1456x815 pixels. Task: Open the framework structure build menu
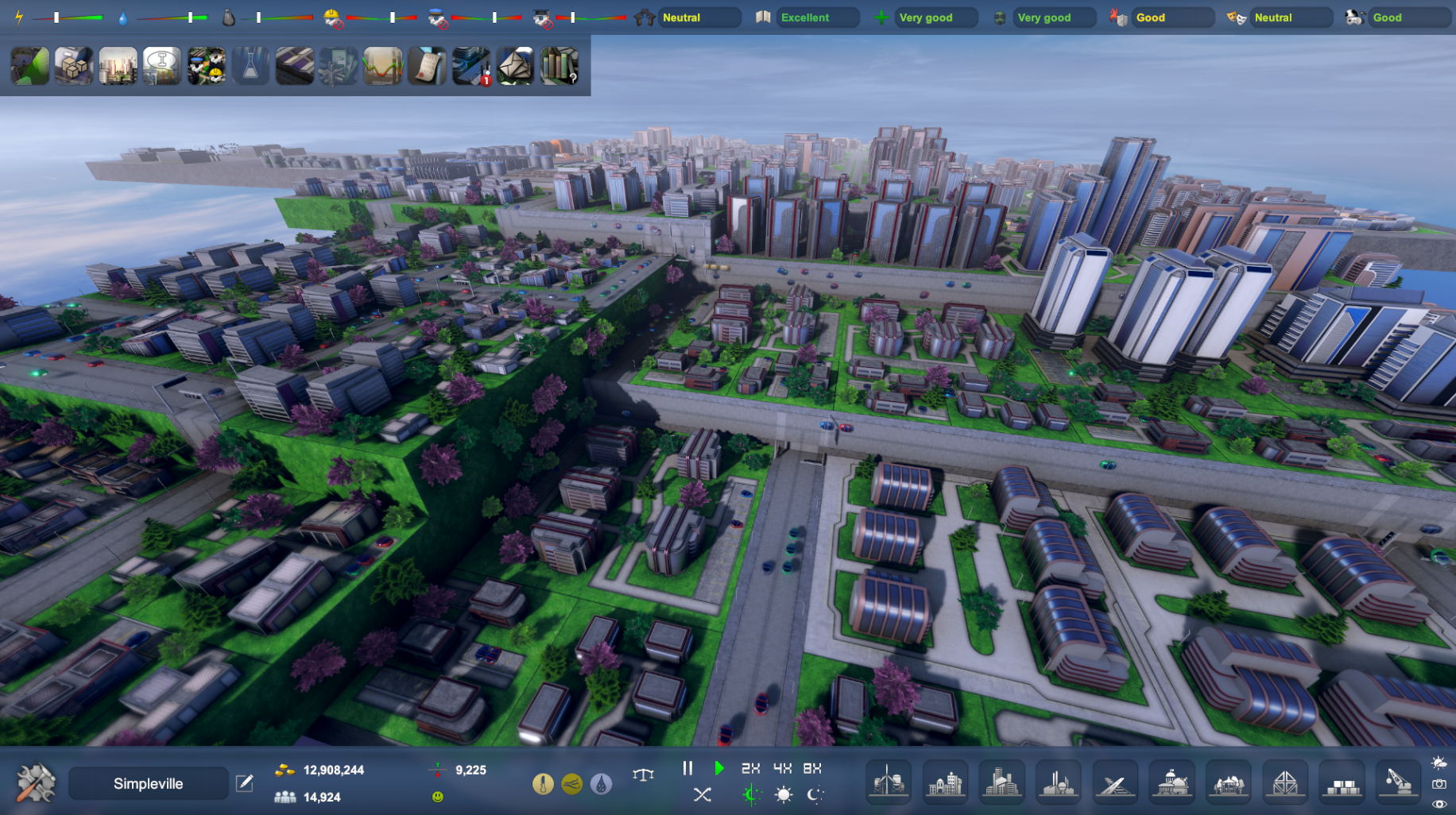pyautogui.click(x=1284, y=782)
